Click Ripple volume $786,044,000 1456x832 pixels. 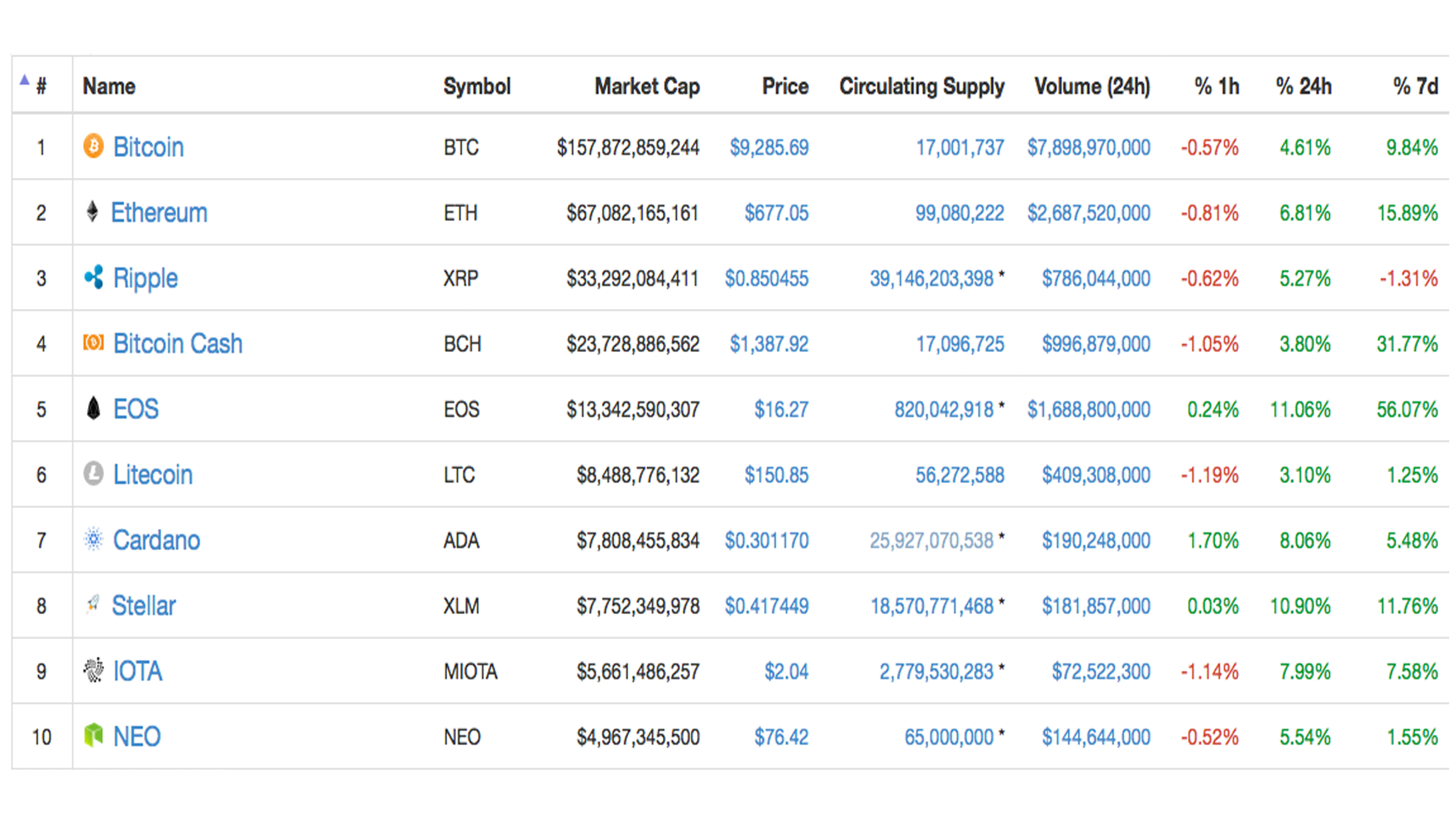coord(1096,278)
